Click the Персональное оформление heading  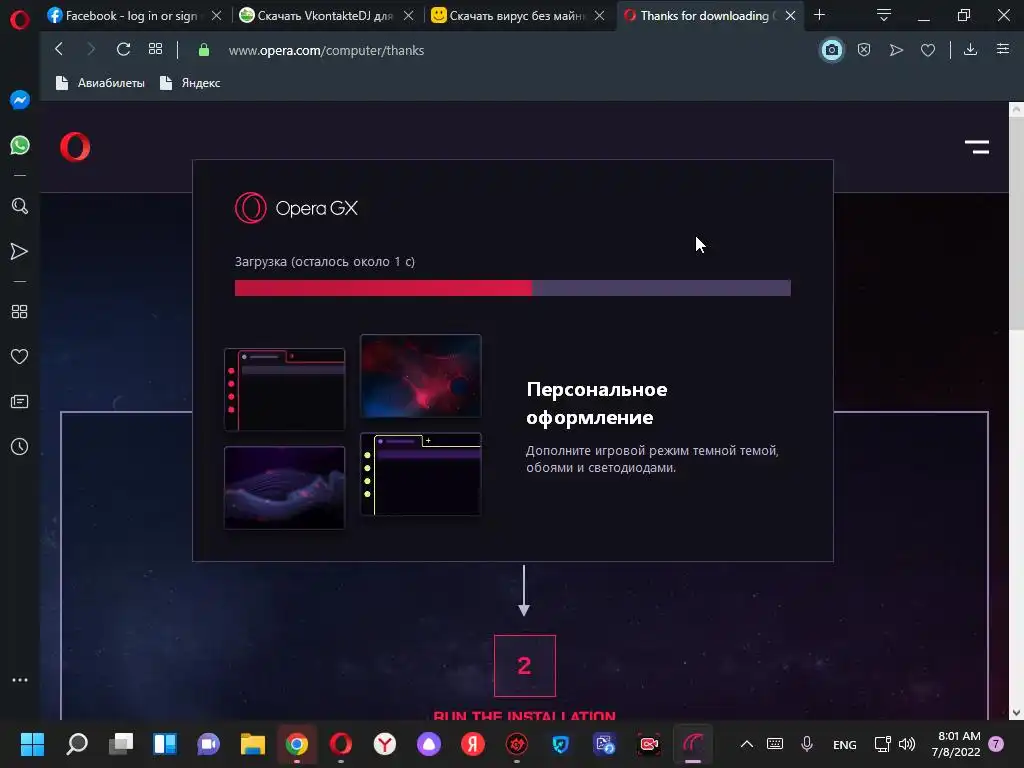tap(596, 403)
